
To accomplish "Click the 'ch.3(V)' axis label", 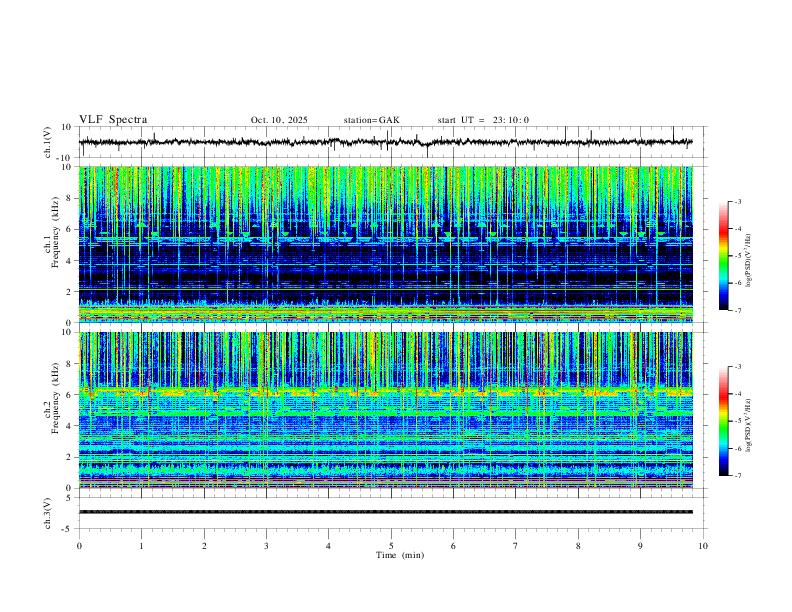I will (x=48, y=513).
